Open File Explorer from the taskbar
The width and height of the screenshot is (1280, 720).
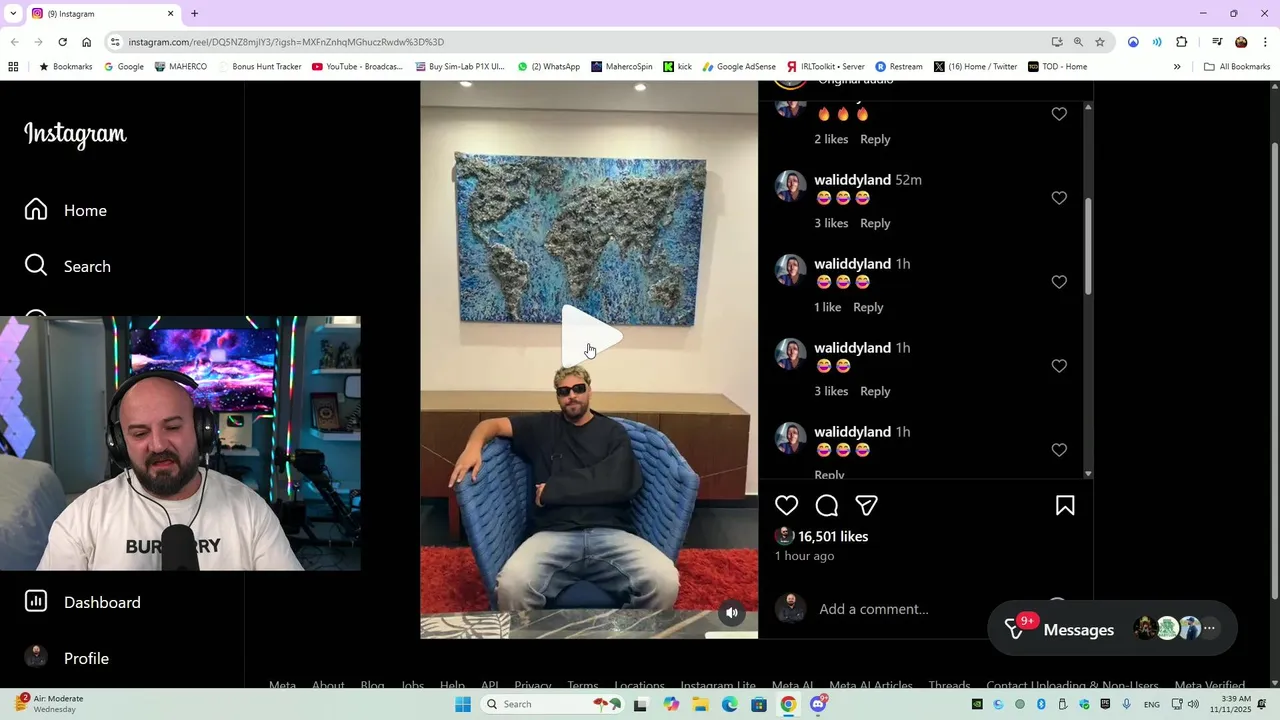pos(701,704)
